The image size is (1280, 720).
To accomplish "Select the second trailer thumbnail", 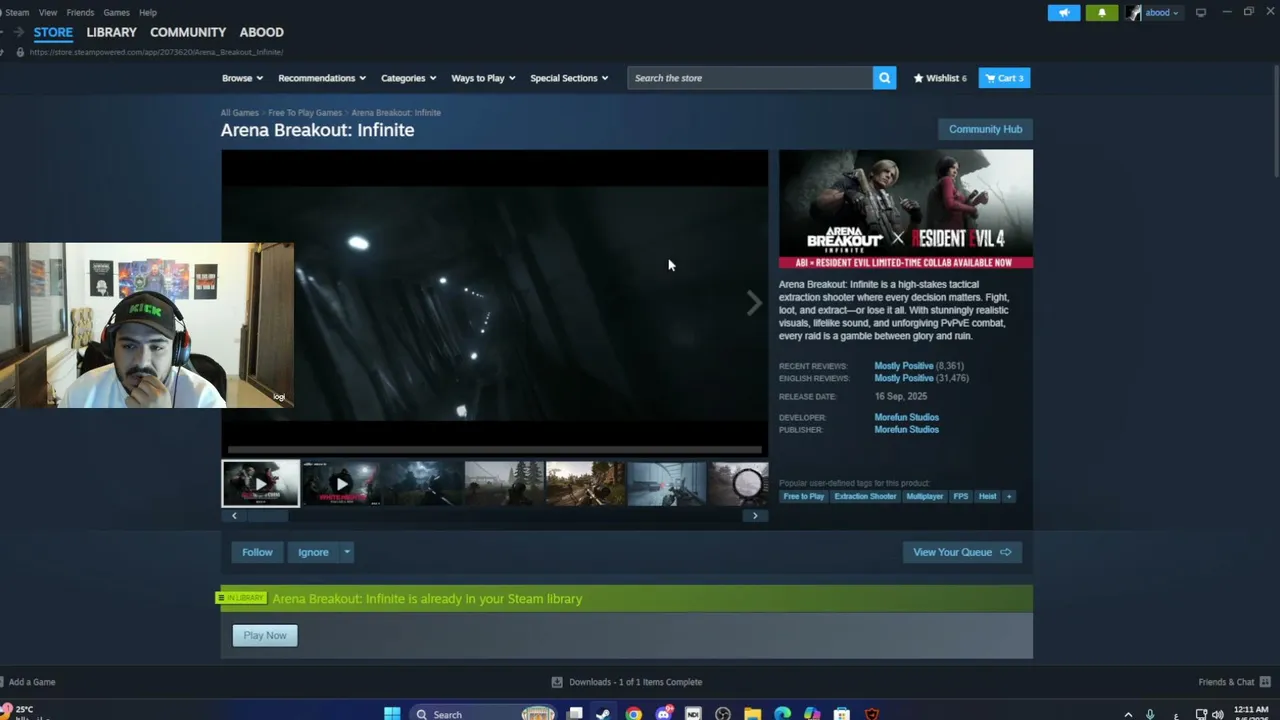I will [341, 484].
